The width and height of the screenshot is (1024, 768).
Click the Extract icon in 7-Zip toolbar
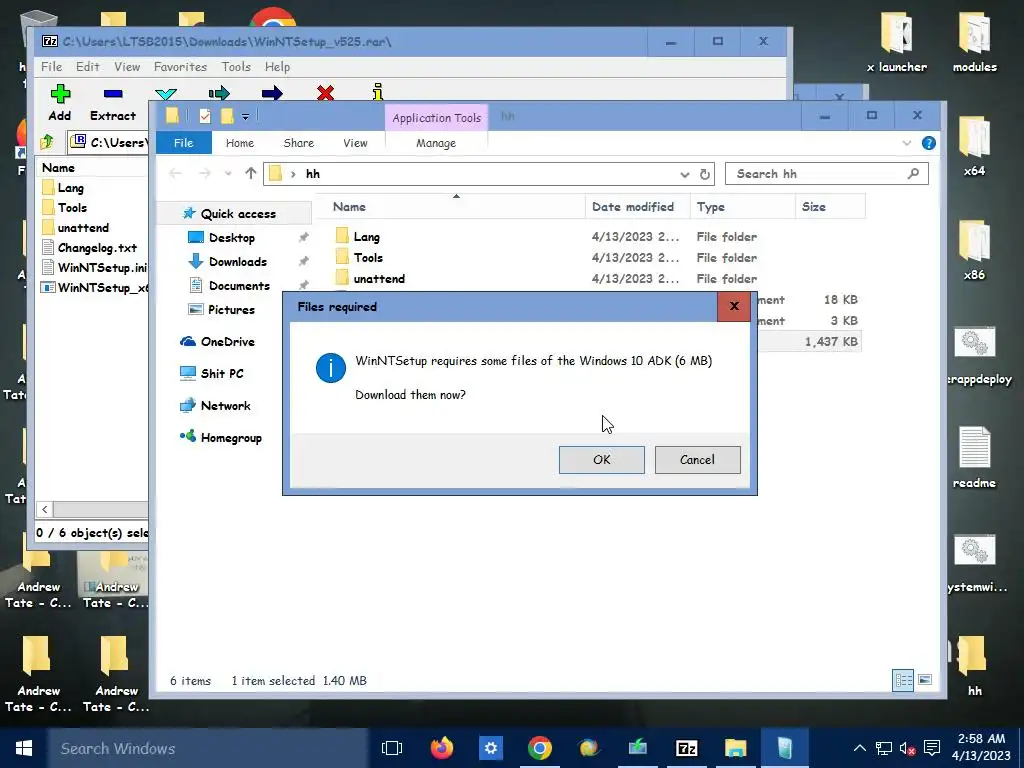(x=113, y=94)
